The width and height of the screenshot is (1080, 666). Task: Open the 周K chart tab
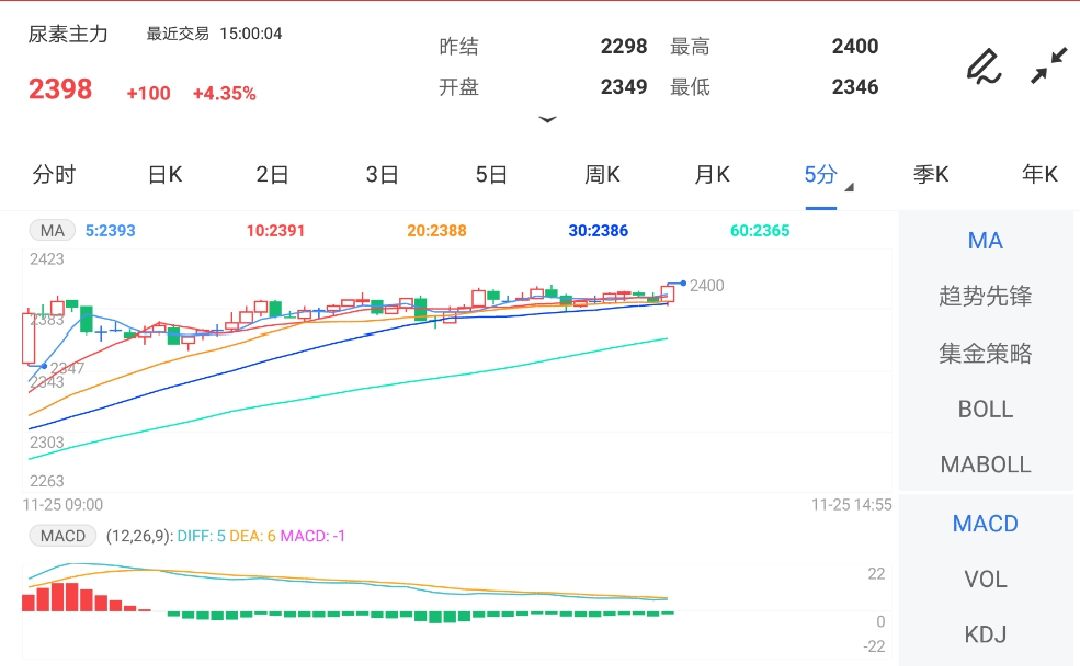[603, 174]
